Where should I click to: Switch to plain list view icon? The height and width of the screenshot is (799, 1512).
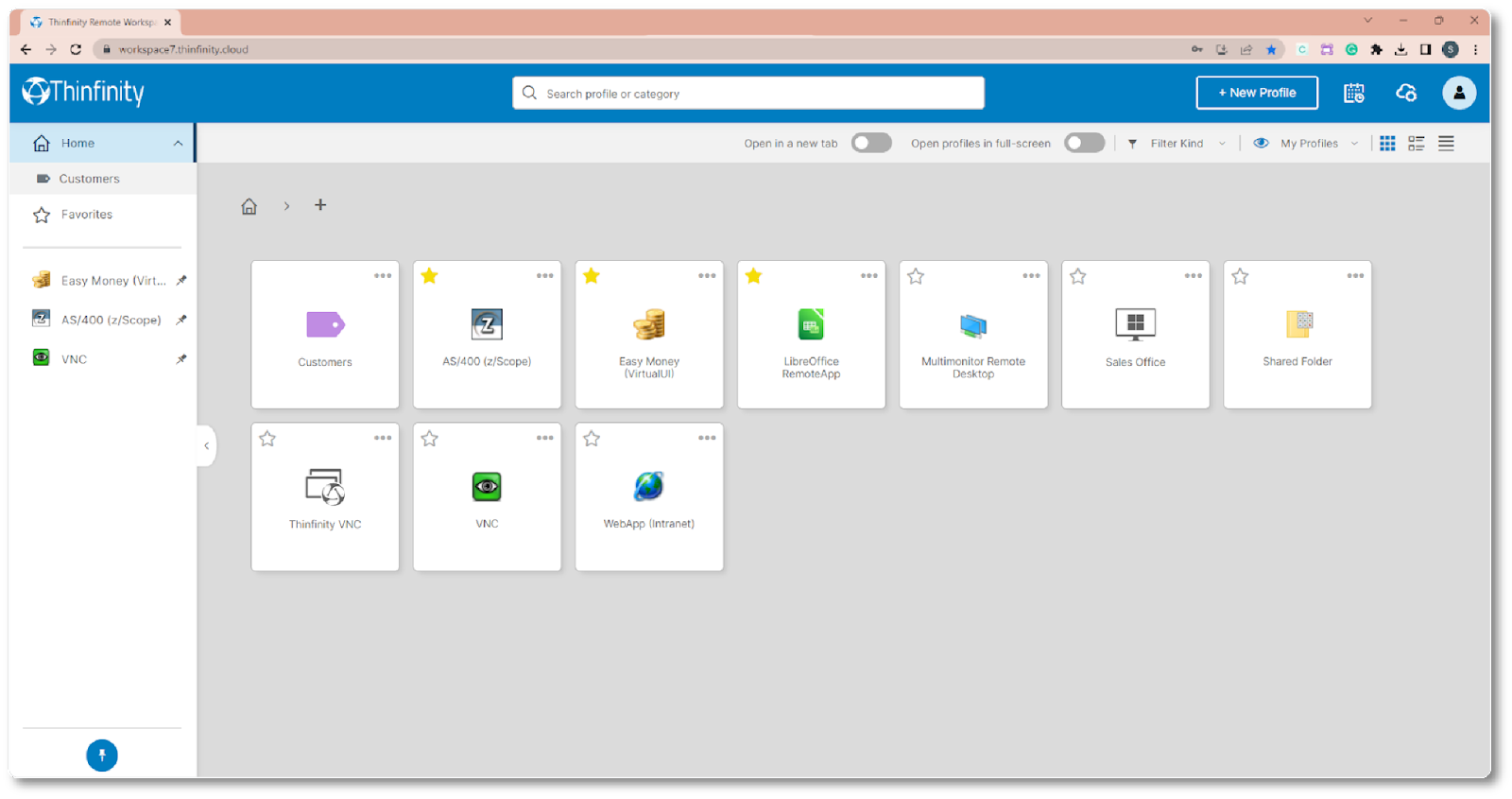(x=1446, y=144)
